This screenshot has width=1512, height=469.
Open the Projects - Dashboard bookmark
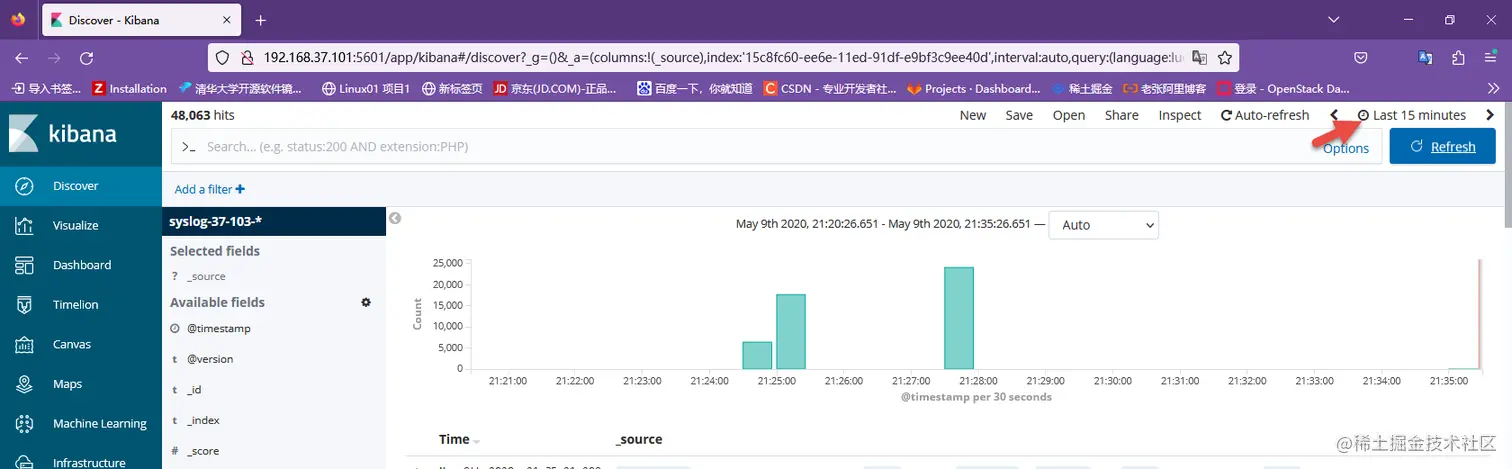pyautogui.click(x=974, y=88)
